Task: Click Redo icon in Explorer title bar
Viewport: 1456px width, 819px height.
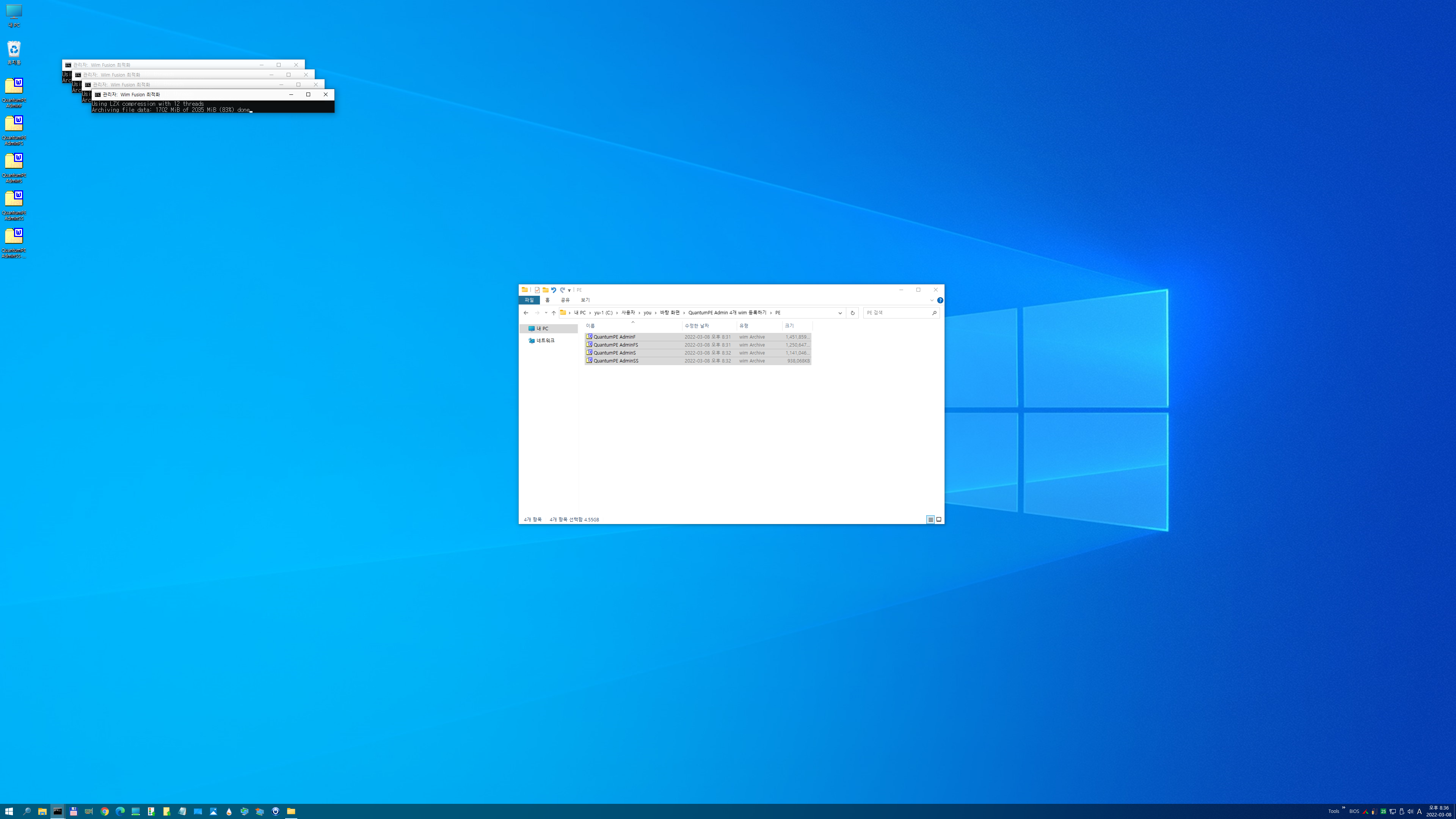Action: (562, 290)
